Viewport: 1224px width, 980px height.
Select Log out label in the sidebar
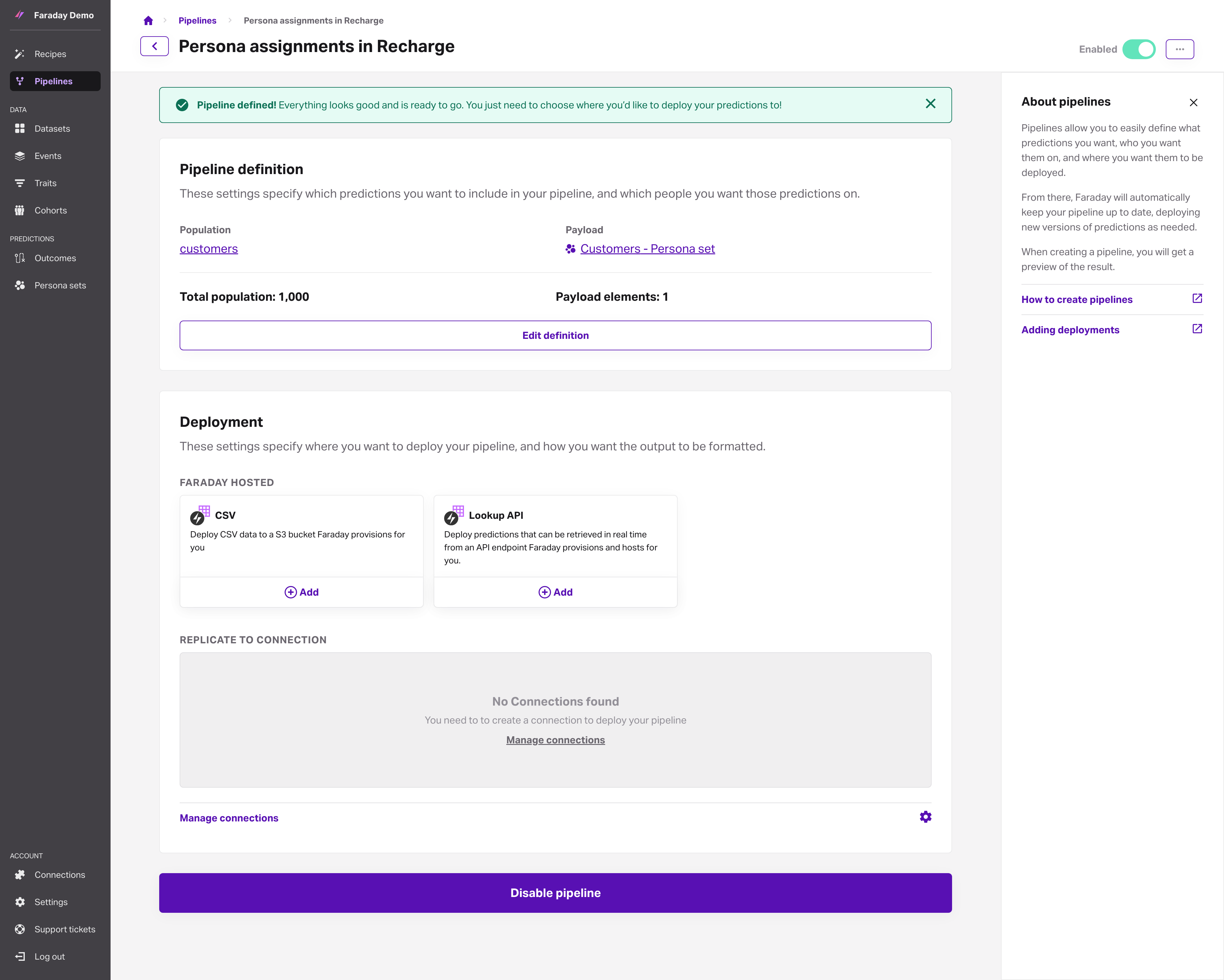[49, 956]
